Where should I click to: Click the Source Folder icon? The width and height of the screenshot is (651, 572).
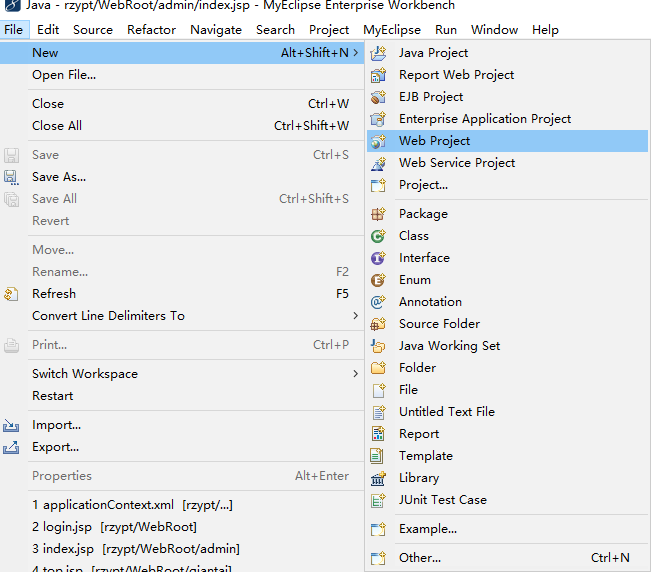pyautogui.click(x=378, y=324)
